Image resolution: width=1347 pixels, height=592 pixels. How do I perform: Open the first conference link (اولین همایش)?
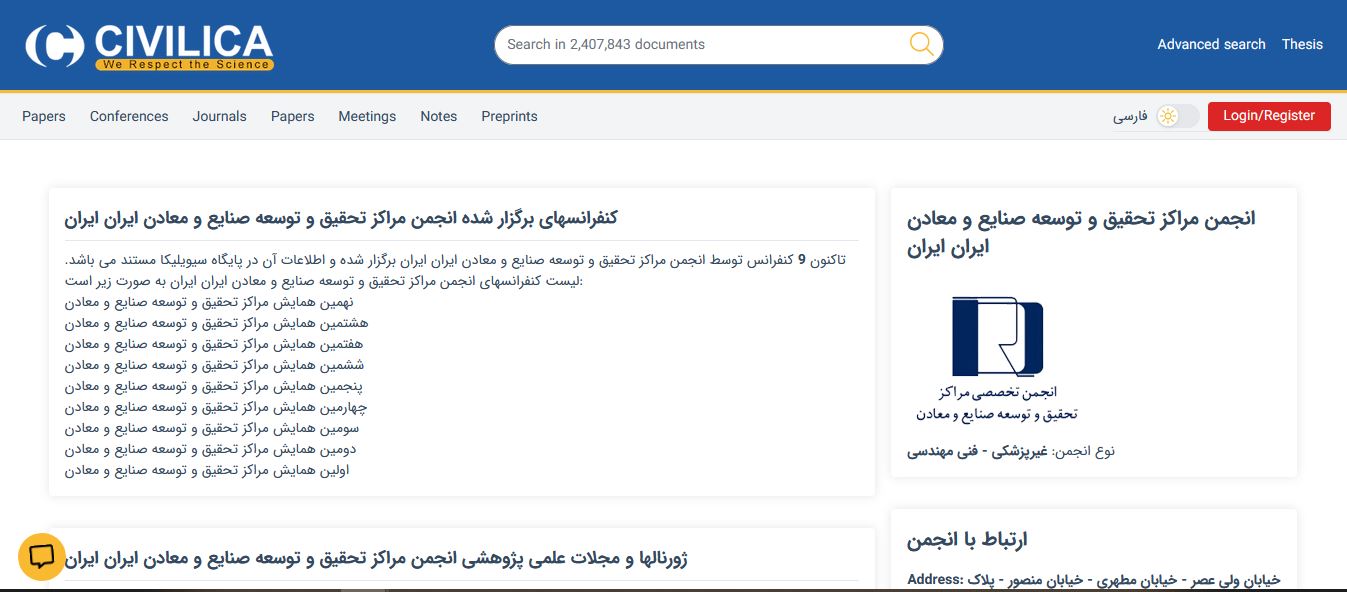[x=207, y=470]
